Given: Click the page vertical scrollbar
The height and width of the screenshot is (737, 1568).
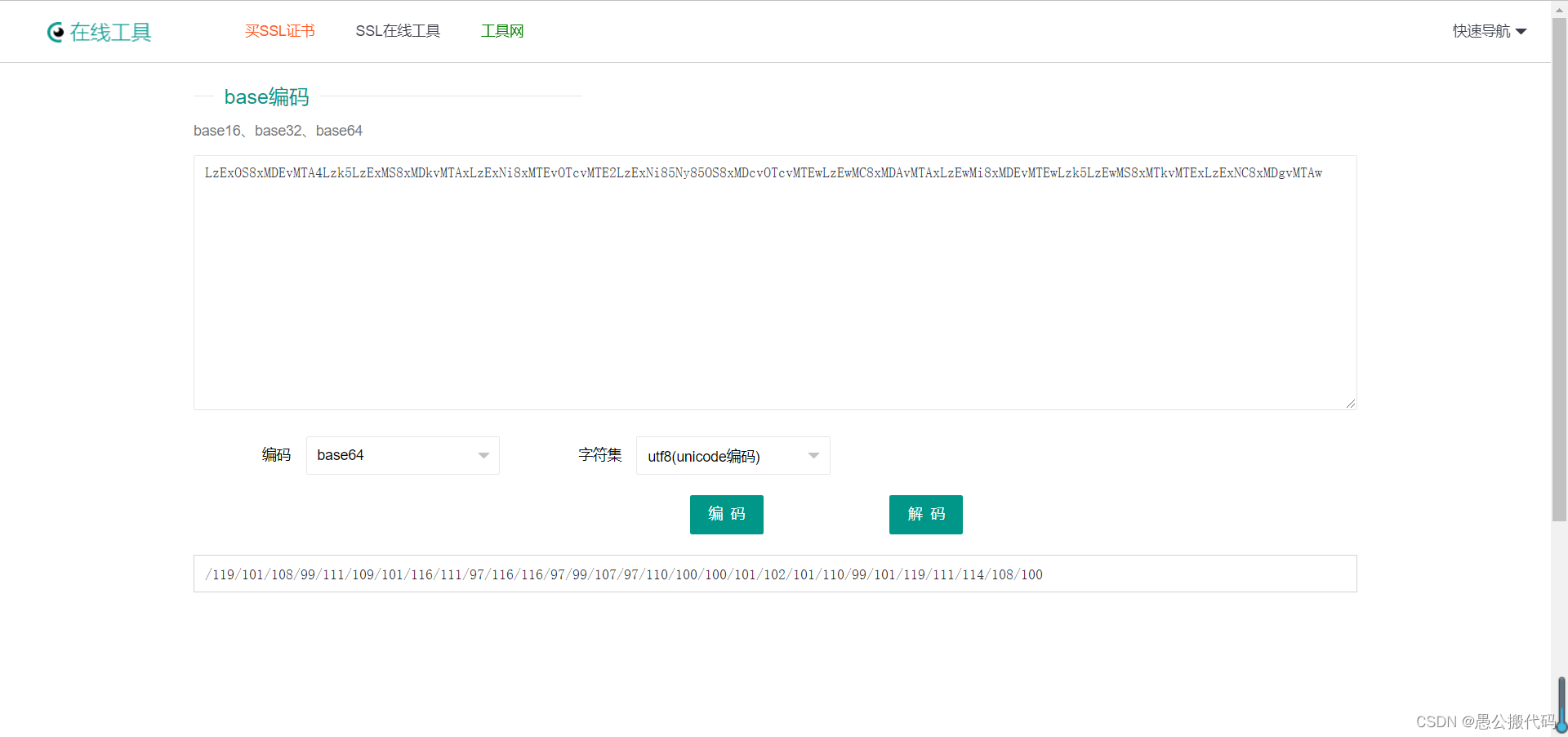Looking at the screenshot, I should coord(1559,270).
